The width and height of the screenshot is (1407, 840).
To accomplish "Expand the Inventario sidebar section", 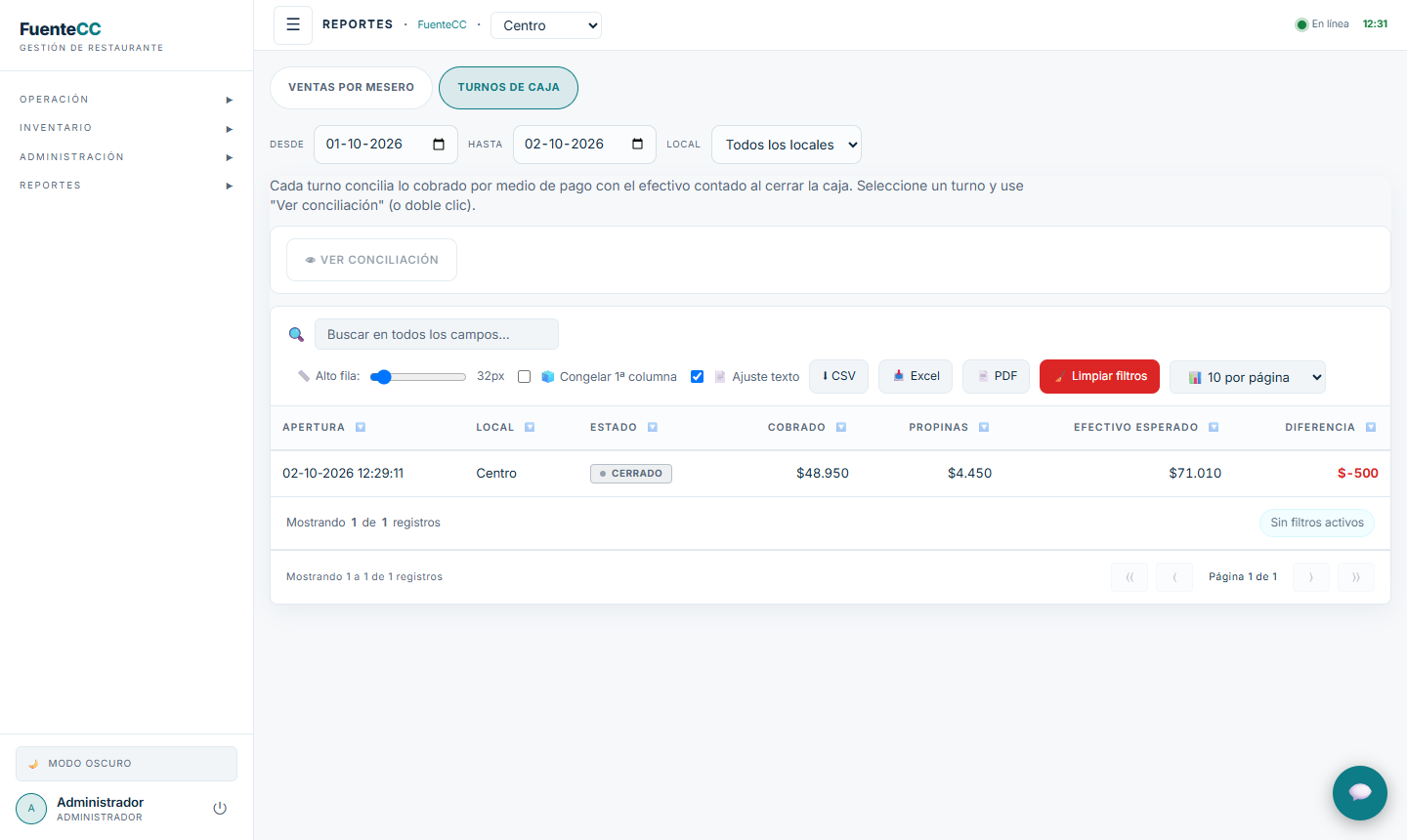I will (126, 128).
